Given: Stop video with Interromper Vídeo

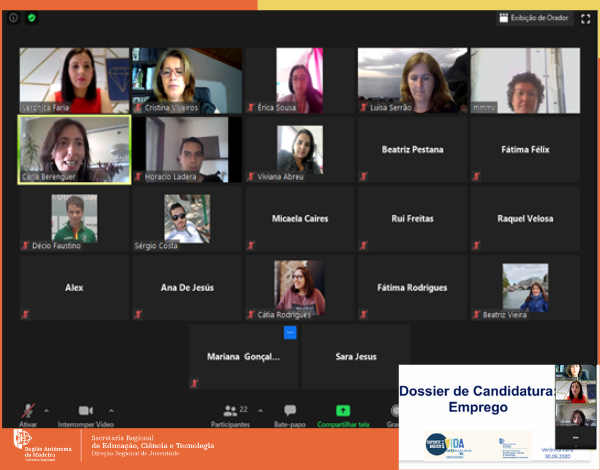Looking at the screenshot, I should pyautogui.click(x=85, y=412).
